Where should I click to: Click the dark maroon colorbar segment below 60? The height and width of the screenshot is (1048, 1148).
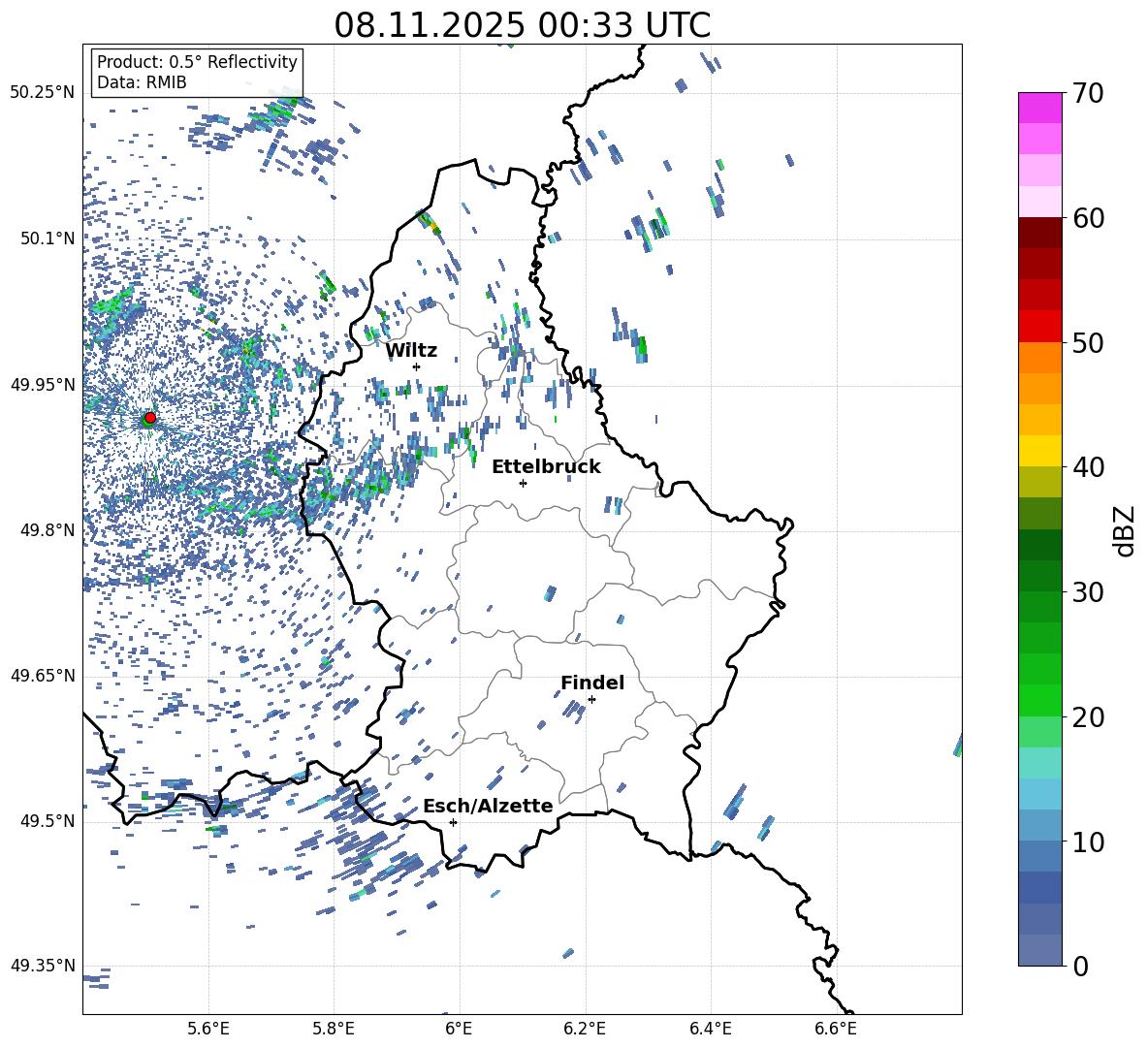(x=1040, y=233)
